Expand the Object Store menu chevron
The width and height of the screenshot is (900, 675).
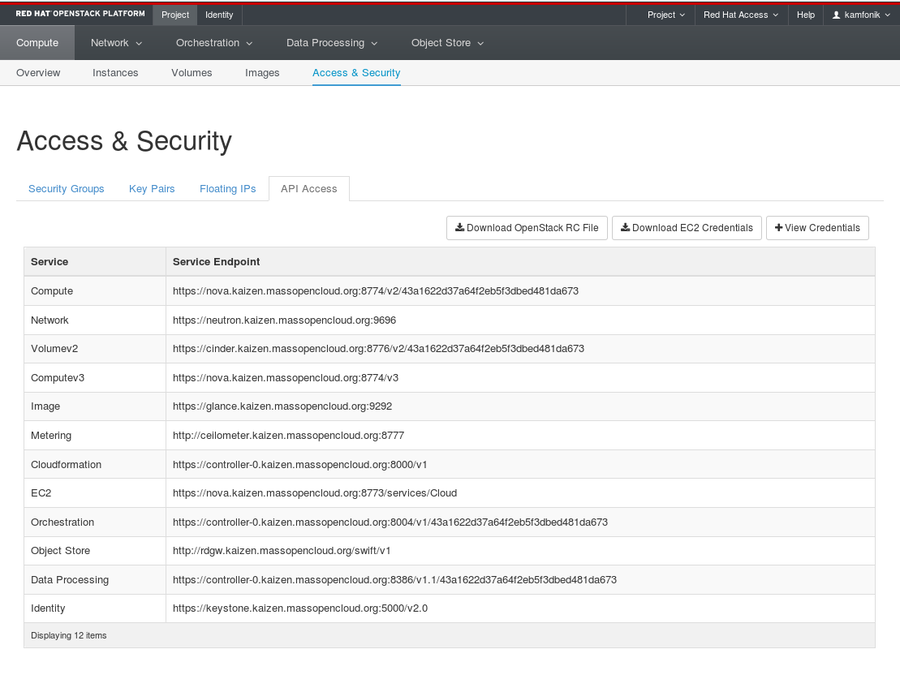(x=480, y=44)
